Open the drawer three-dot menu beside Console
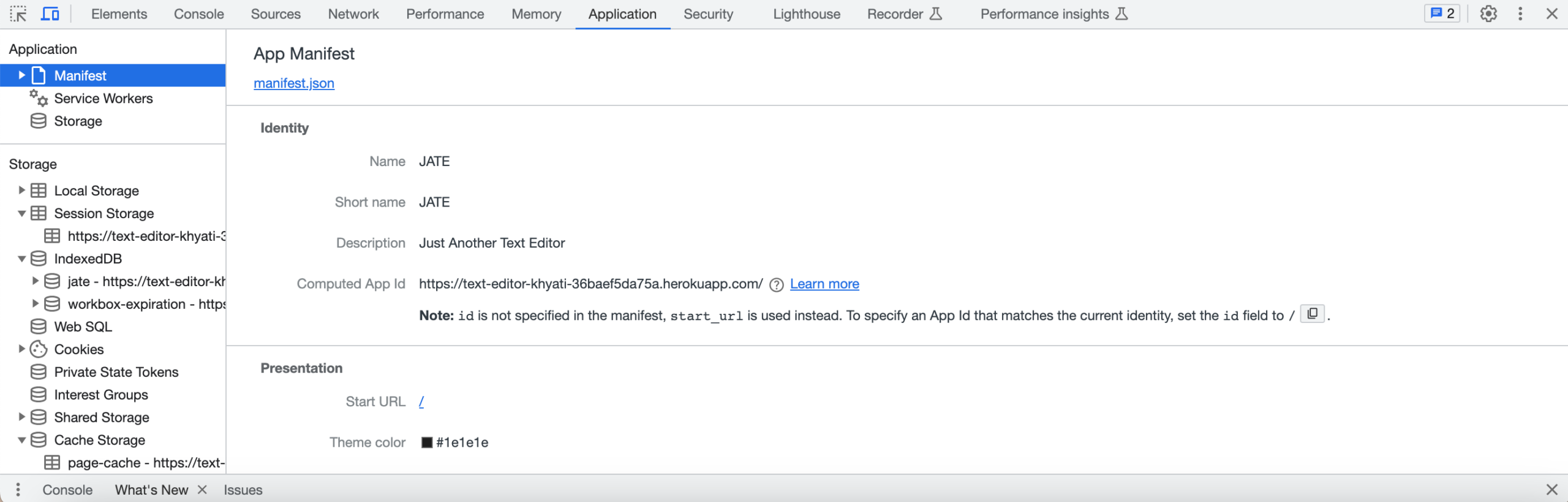Screen dimensions: 1568x502 pyautogui.click(x=18, y=490)
